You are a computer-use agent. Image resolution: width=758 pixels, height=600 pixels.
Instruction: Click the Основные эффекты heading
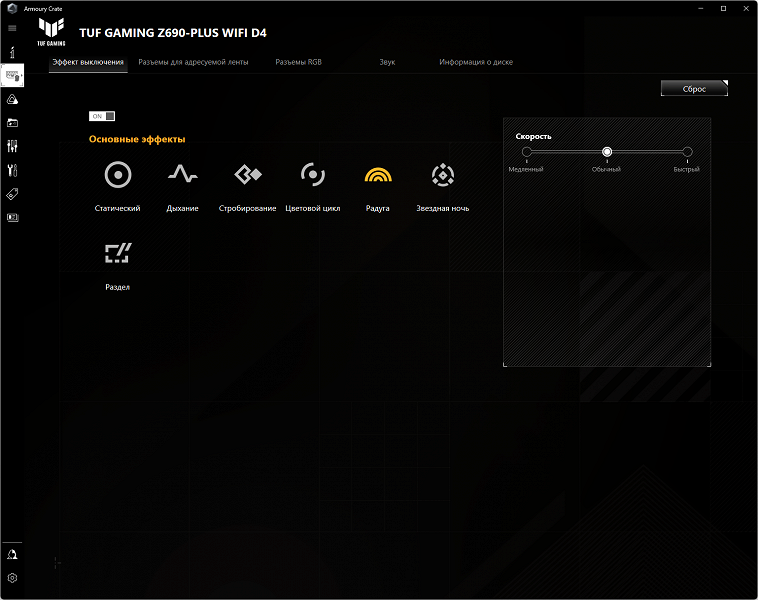(137, 139)
